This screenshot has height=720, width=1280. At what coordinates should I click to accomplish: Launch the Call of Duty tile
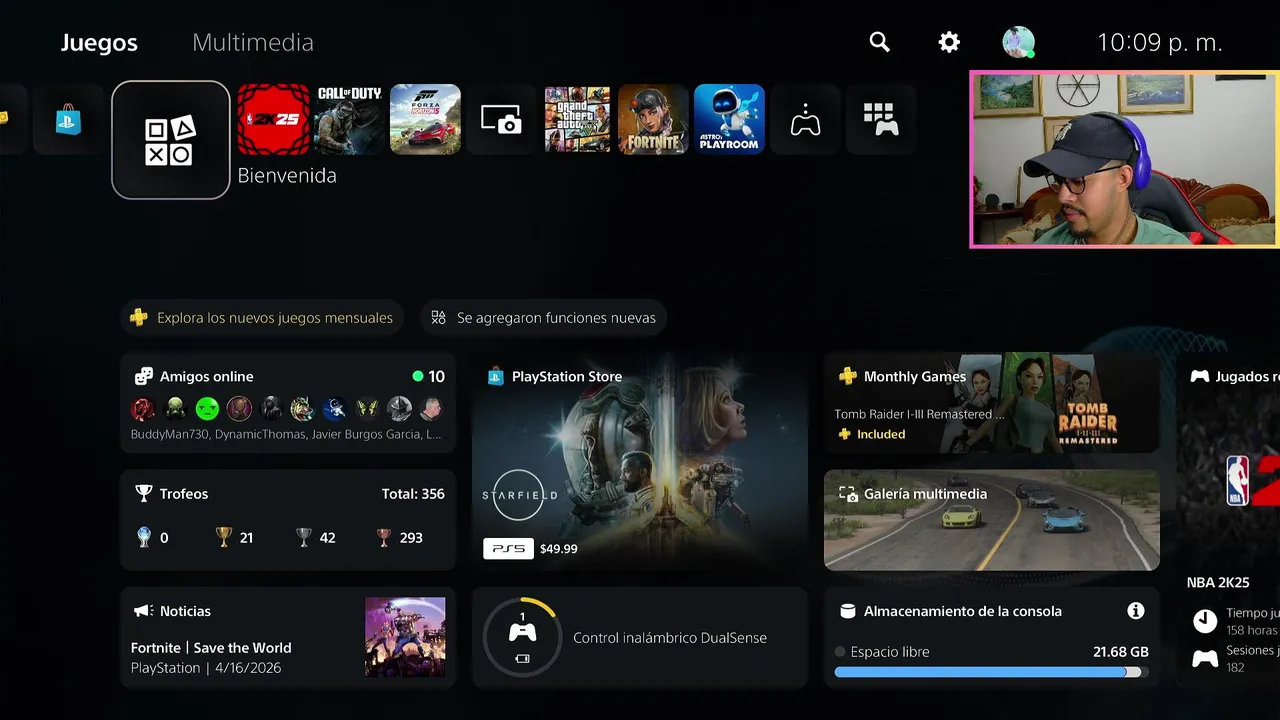pyautogui.click(x=349, y=119)
